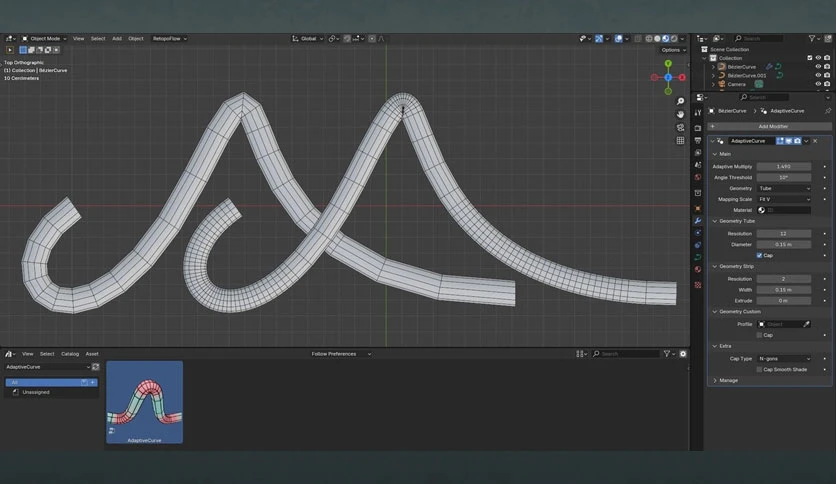This screenshot has width=836, height=484.
Task: Enable Cap Smooth Shade checkbox
Action: (x=759, y=369)
